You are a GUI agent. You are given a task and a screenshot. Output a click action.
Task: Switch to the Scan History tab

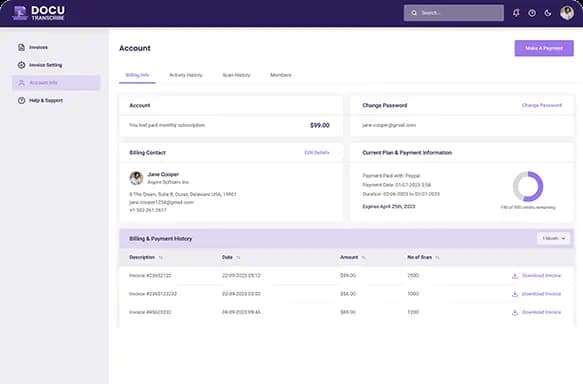click(x=236, y=75)
